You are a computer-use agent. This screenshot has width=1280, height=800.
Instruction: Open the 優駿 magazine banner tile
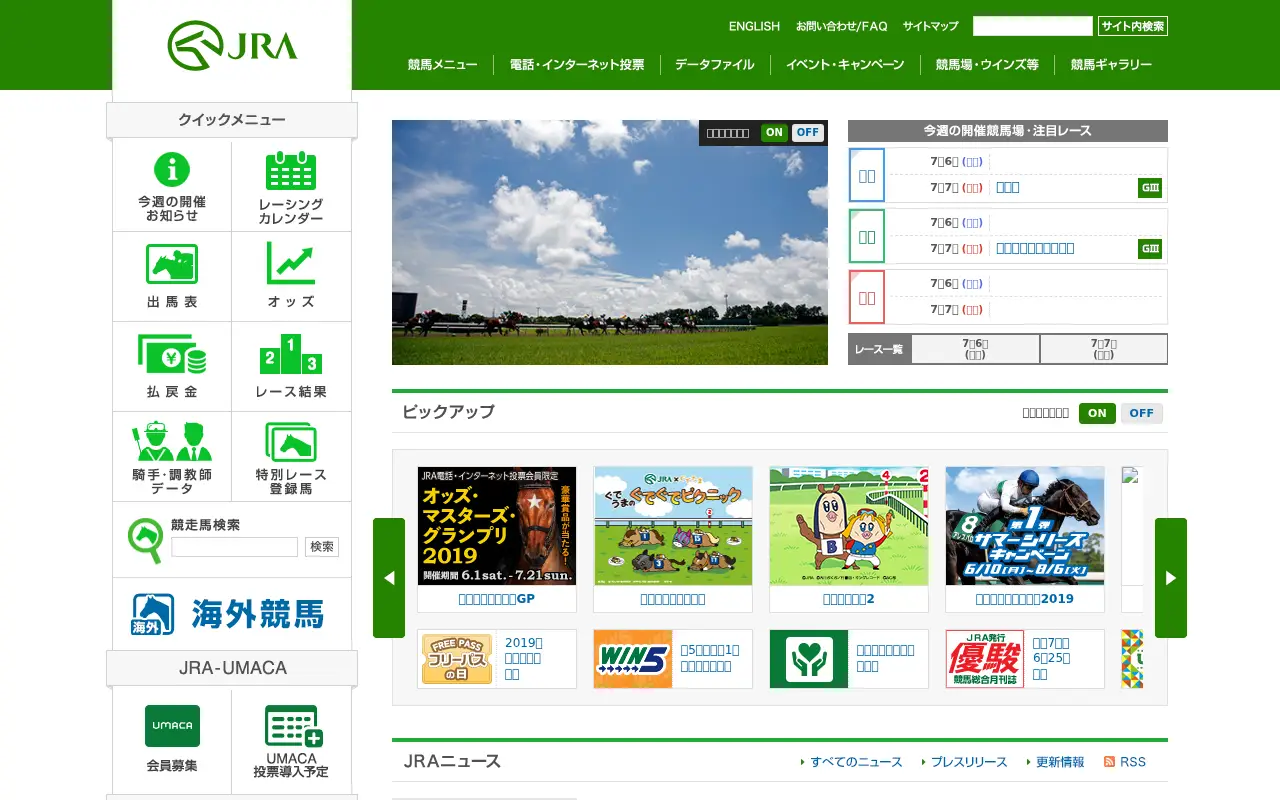click(x=1025, y=659)
